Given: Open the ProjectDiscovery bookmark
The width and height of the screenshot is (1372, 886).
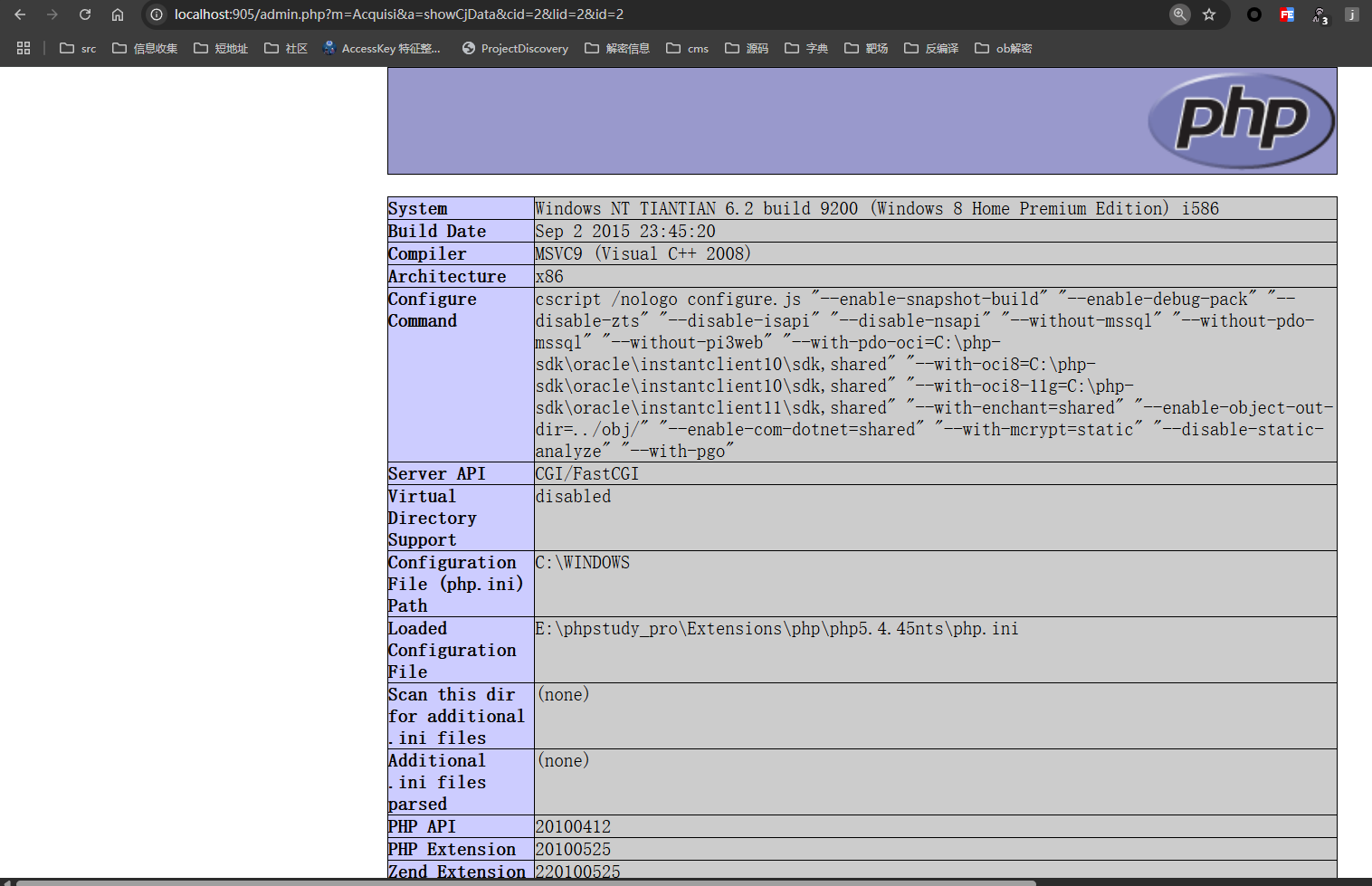Looking at the screenshot, I should point(515,48).
